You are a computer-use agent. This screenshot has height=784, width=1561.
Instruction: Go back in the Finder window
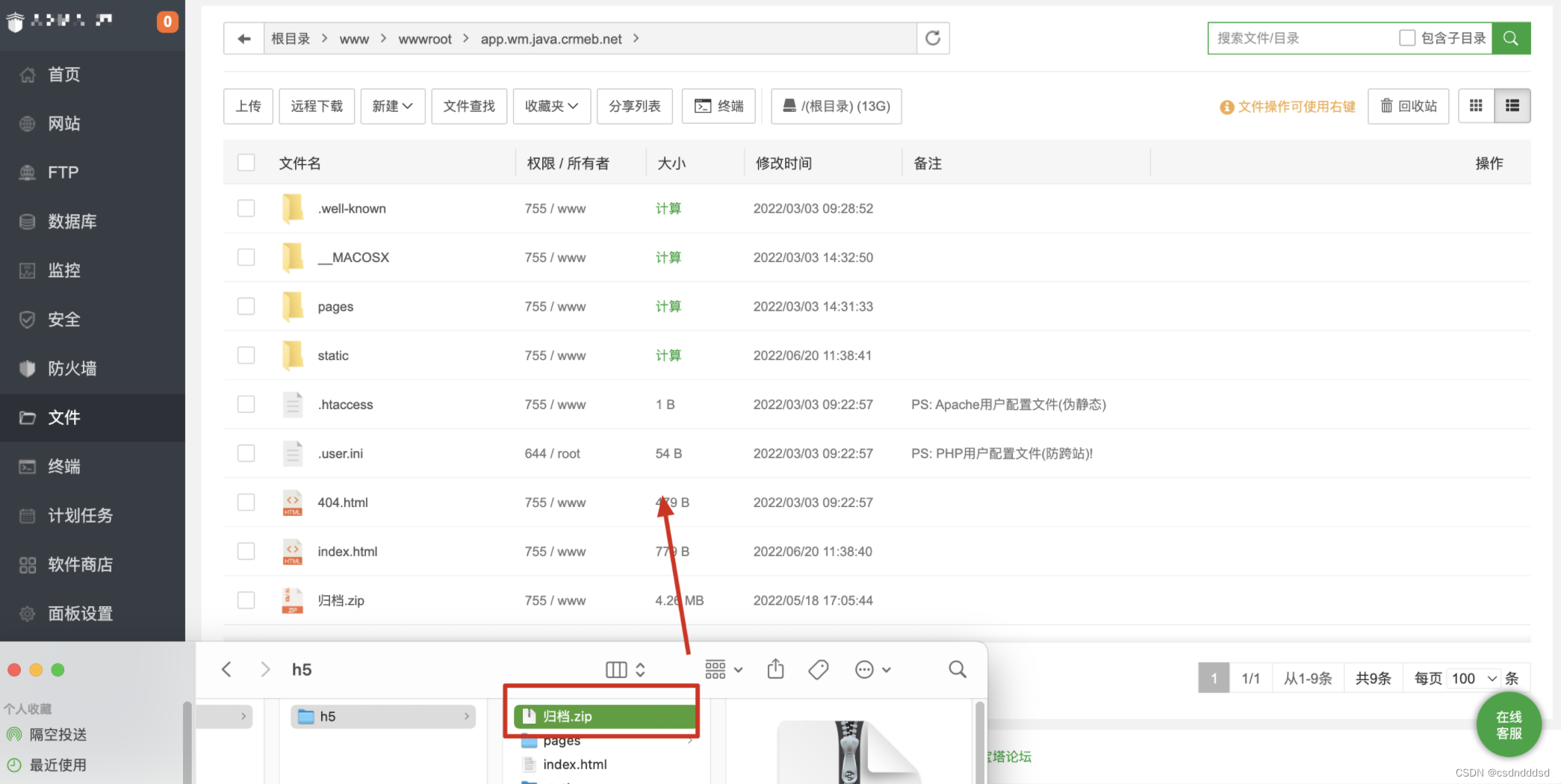227,669
